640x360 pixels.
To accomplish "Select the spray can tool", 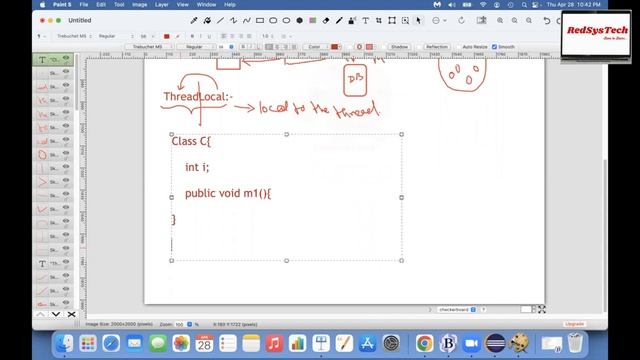I will tap(352, 20).
